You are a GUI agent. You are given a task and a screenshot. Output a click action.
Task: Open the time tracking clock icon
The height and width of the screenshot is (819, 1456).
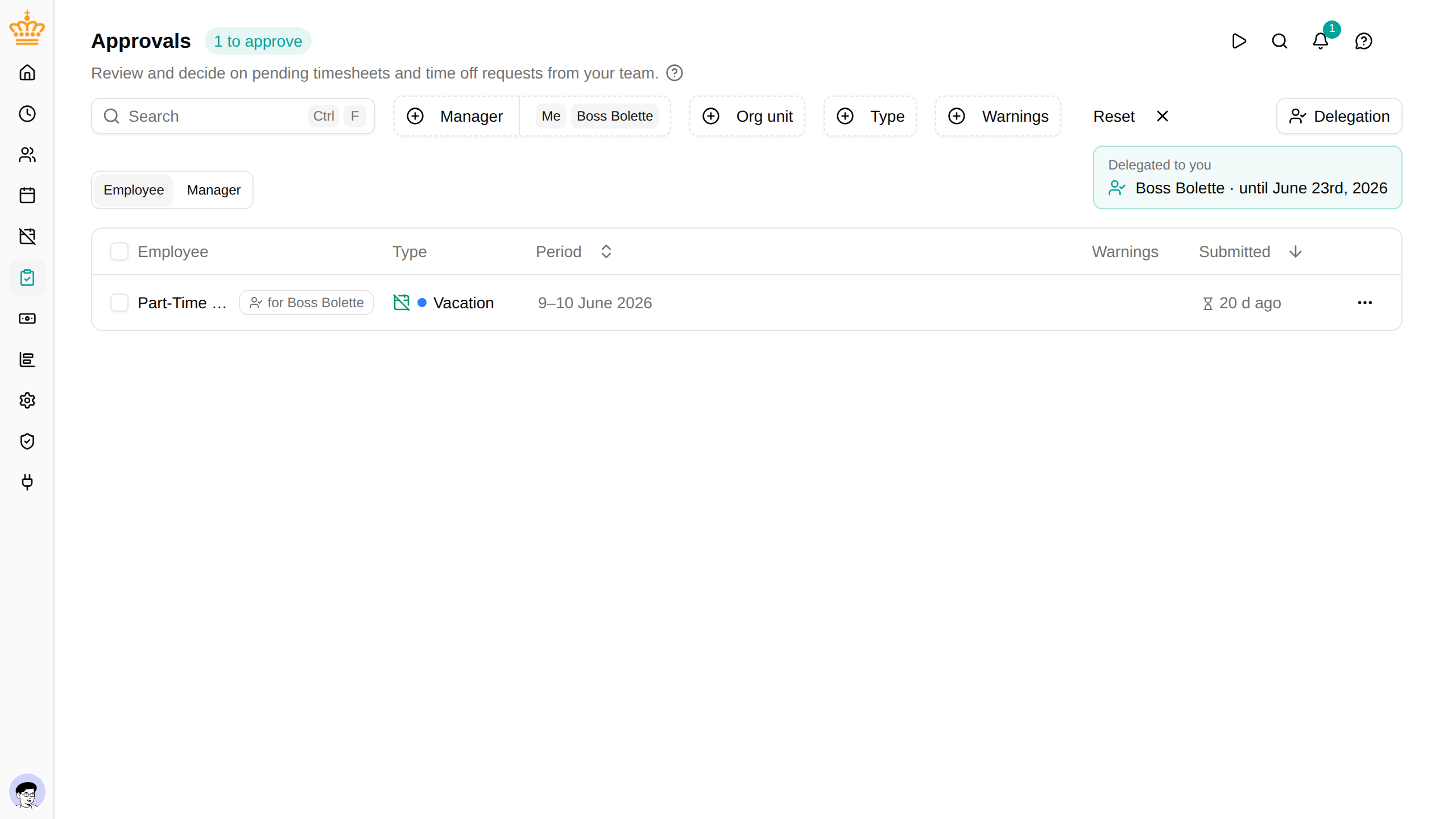pos(27,114)
